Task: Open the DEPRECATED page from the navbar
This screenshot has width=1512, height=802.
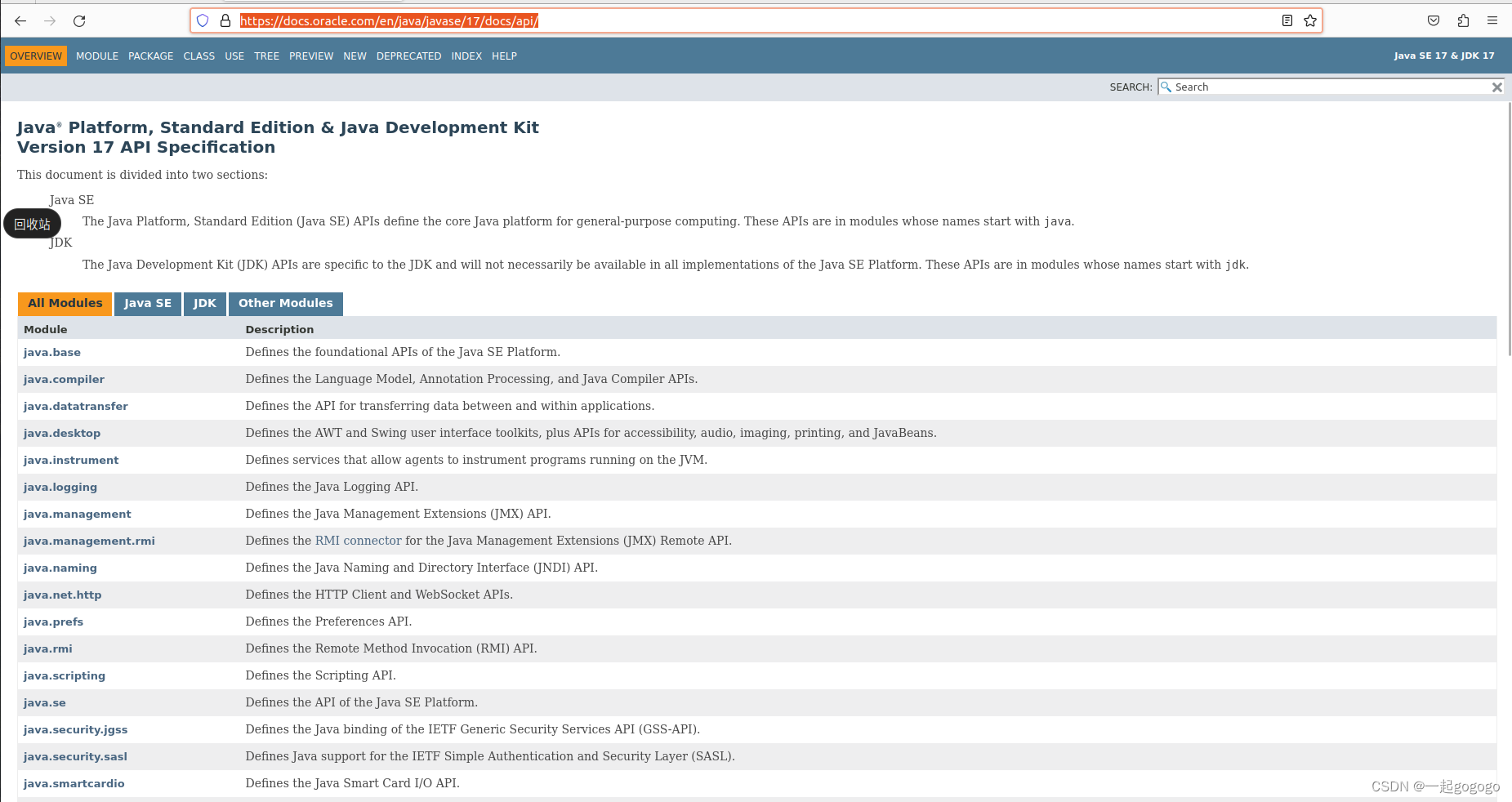Action: click(408, 56)
